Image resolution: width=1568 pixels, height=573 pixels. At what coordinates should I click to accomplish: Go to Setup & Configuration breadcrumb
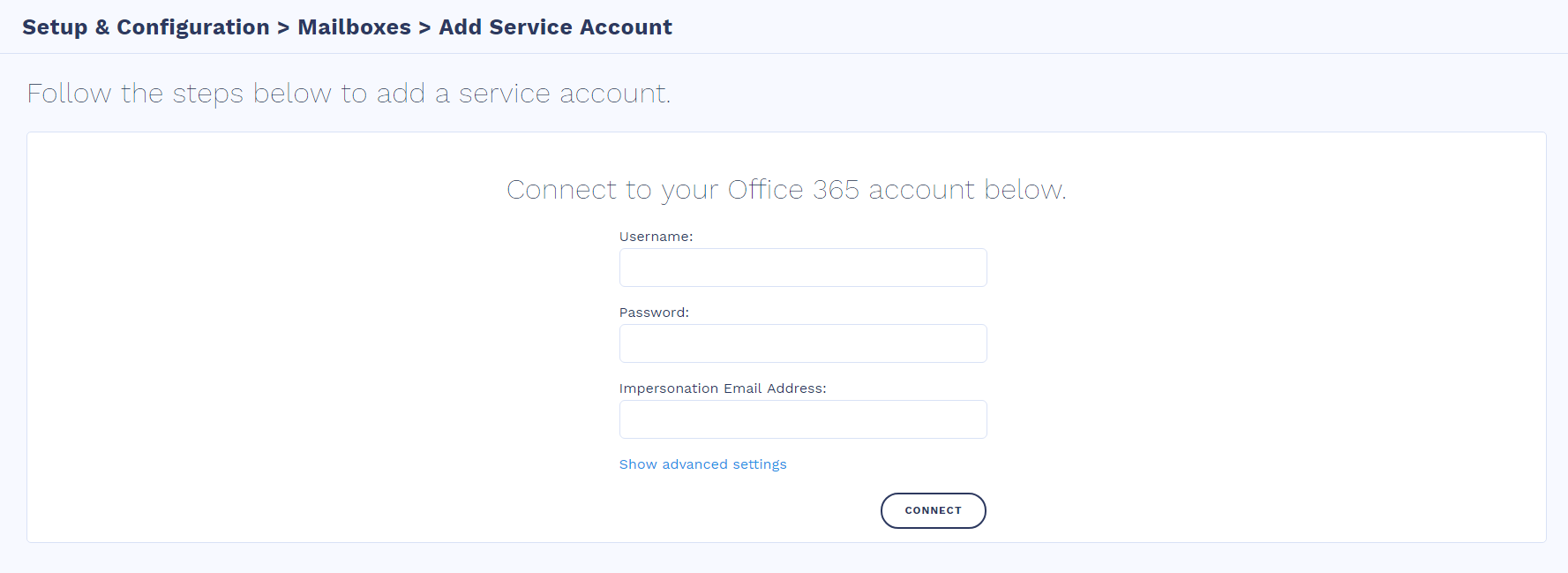pos(146,27)
